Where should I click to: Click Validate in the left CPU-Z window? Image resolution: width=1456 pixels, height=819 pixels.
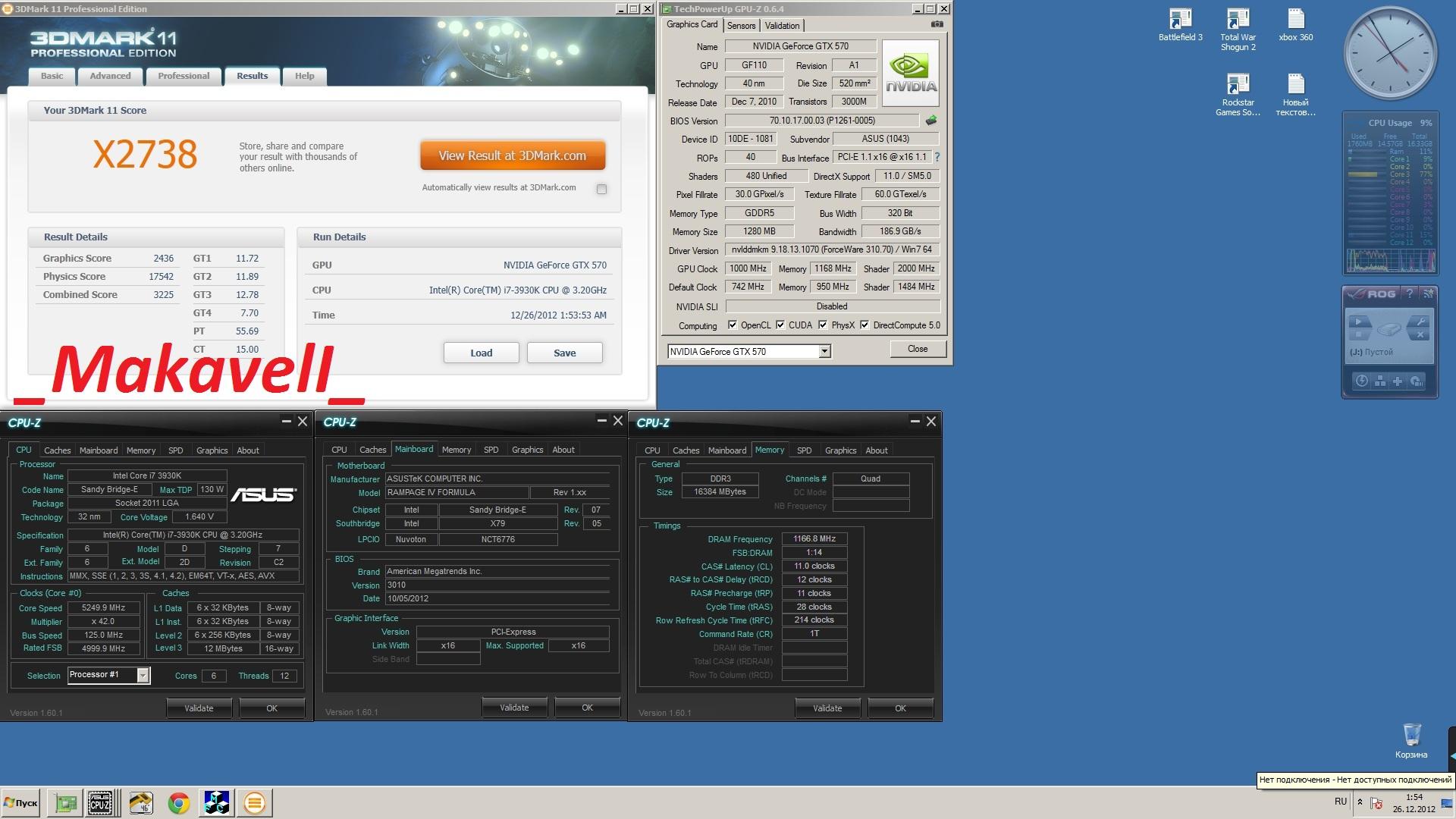199,708
